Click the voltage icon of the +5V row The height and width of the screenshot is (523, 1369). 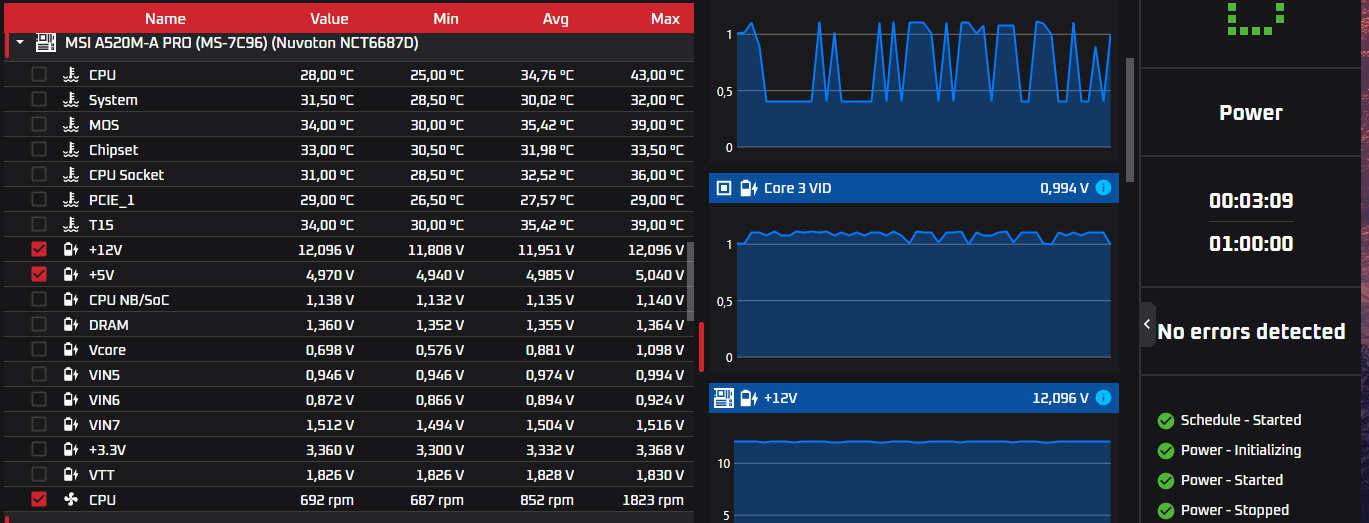click(x=71, y=274)
